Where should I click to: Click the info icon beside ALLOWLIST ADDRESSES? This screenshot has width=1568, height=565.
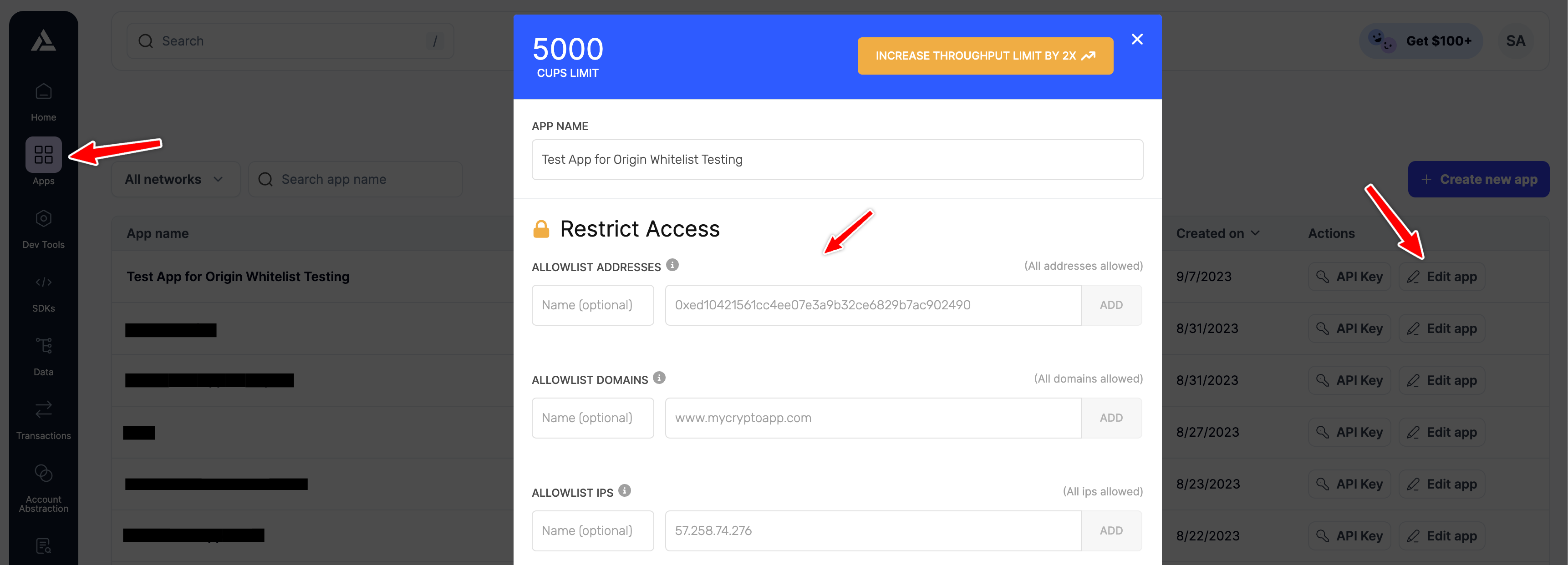pos(672,265)
